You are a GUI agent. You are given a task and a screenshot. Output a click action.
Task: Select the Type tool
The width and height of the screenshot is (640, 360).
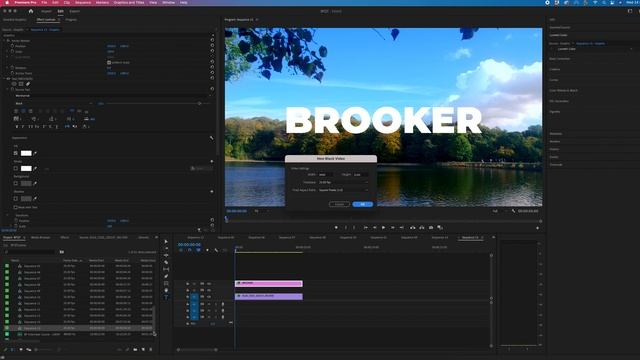click(x=166, y=297)
